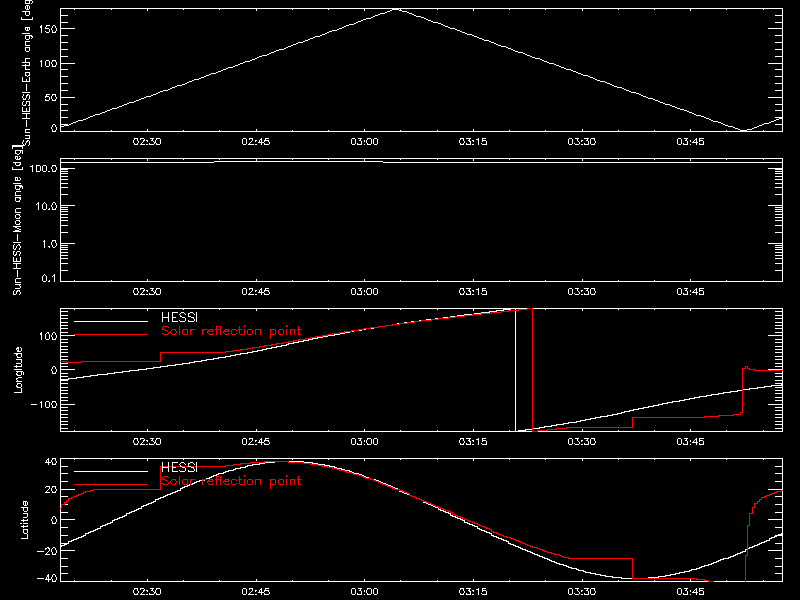Image resolution: width=800 pixels, height=600 pixels.
Task: Click the Longitude axis label
Action: tap(18, 370)
